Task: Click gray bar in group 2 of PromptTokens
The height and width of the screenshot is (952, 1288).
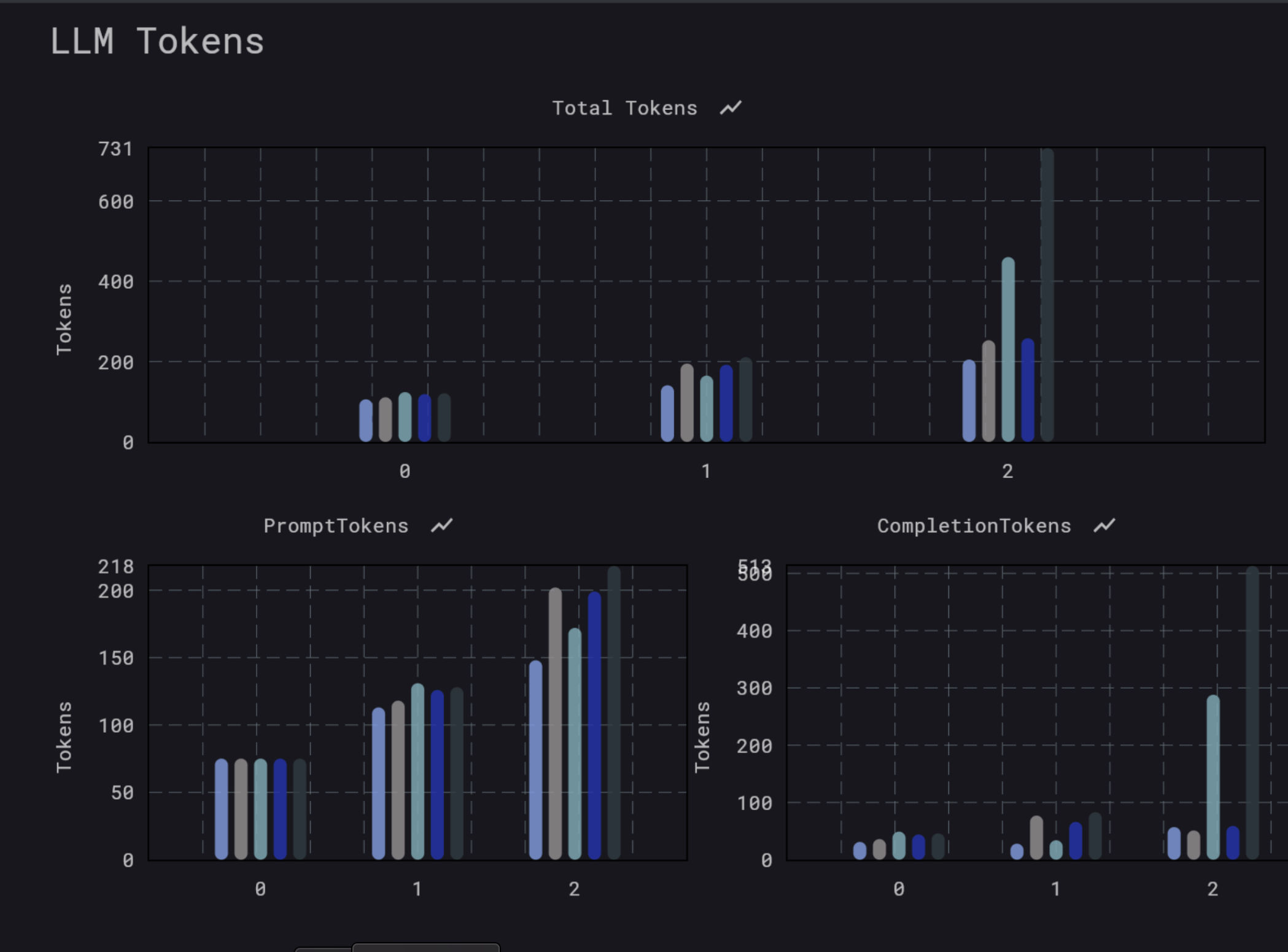Action: click(555, 724)
